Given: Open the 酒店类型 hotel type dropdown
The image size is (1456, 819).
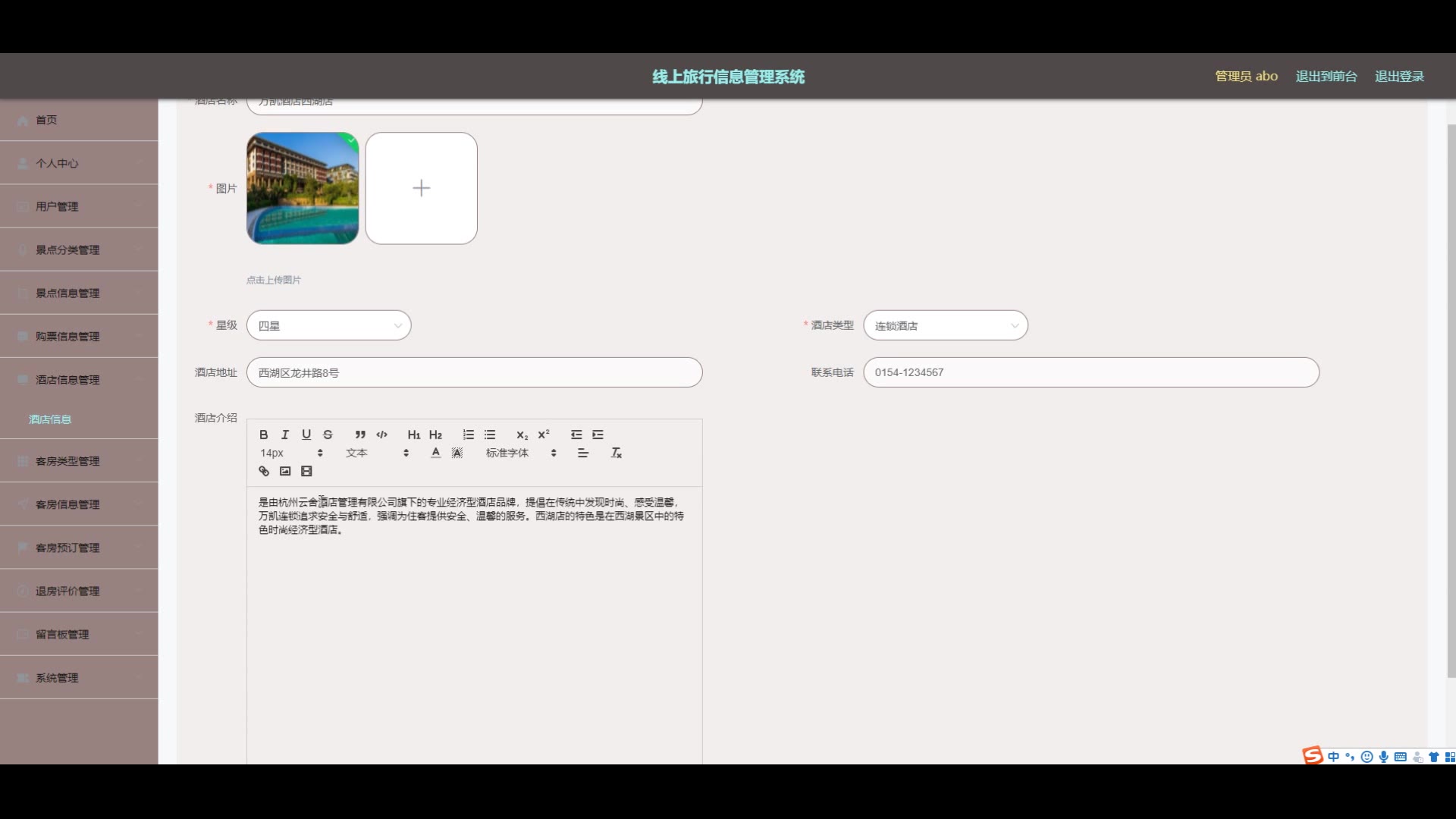Looking at the screenshot, I should [x=945, y=325].
